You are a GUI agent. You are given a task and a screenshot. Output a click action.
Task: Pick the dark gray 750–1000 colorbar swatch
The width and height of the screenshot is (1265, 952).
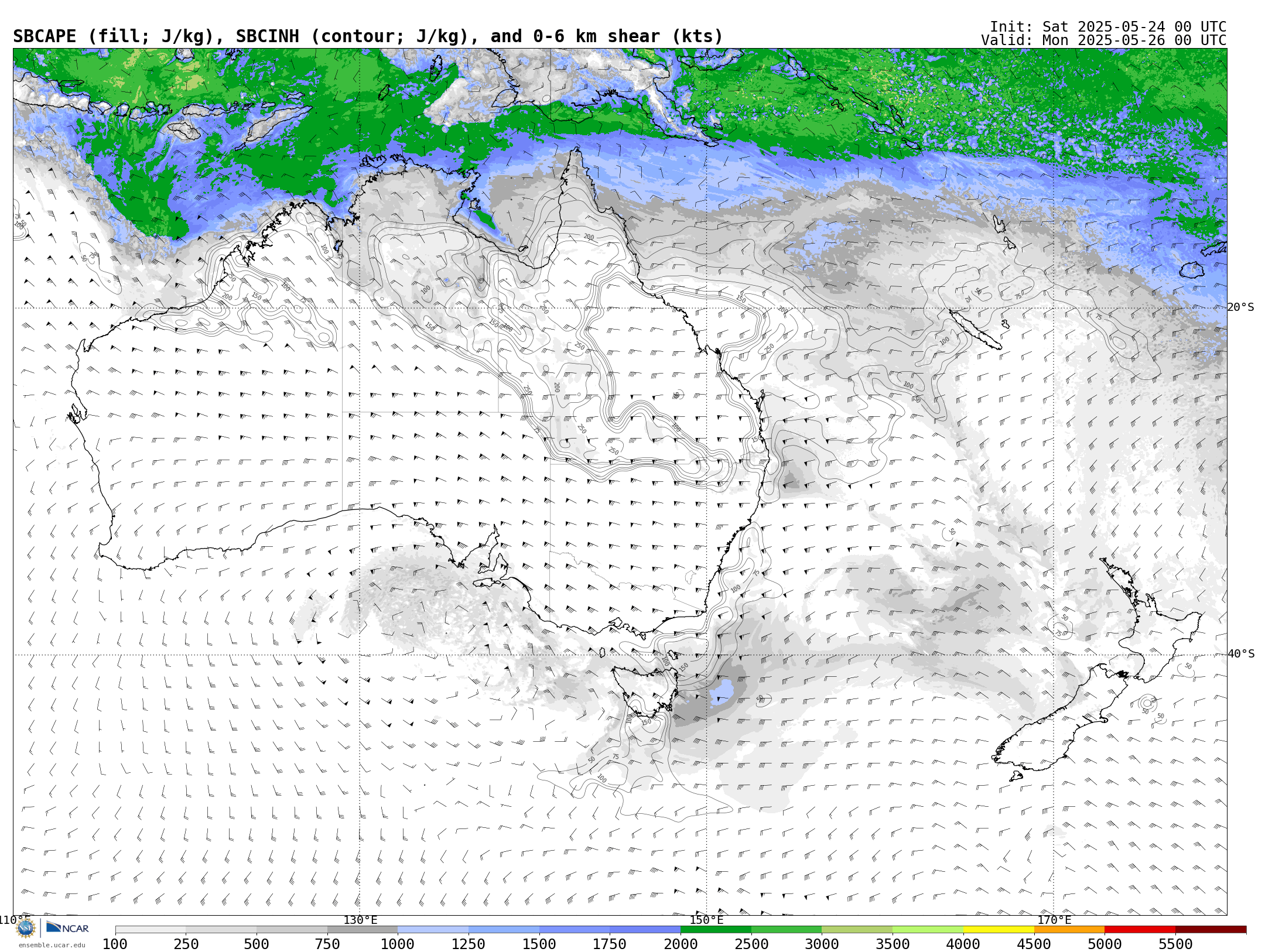tap(363, 930)
